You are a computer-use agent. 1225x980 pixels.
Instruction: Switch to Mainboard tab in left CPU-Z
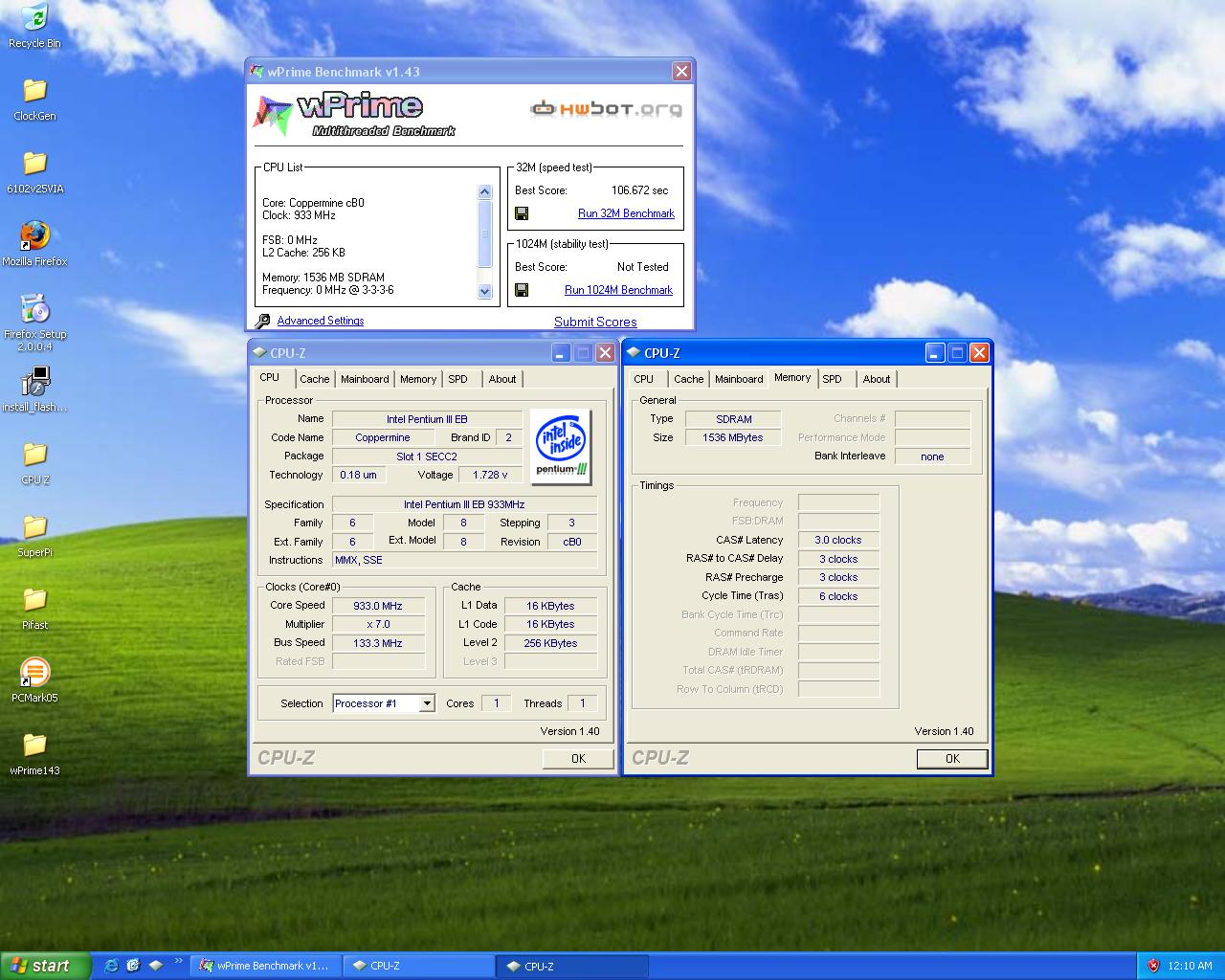pos(365,379)
